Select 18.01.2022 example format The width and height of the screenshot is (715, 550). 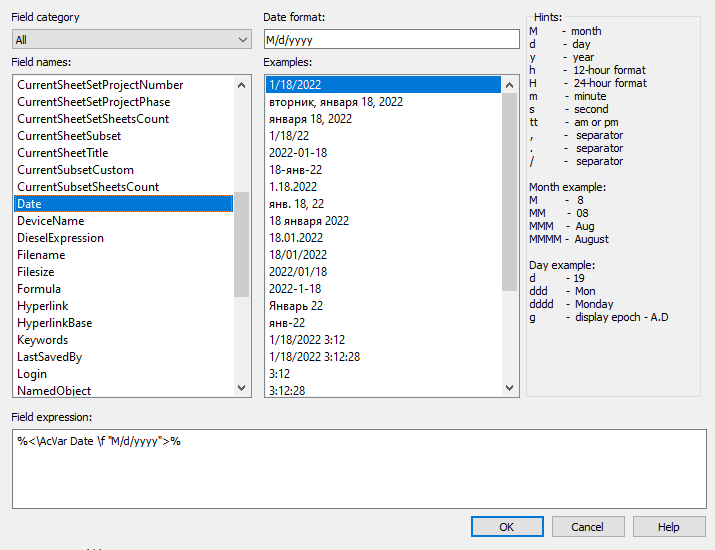pos(296,238)
